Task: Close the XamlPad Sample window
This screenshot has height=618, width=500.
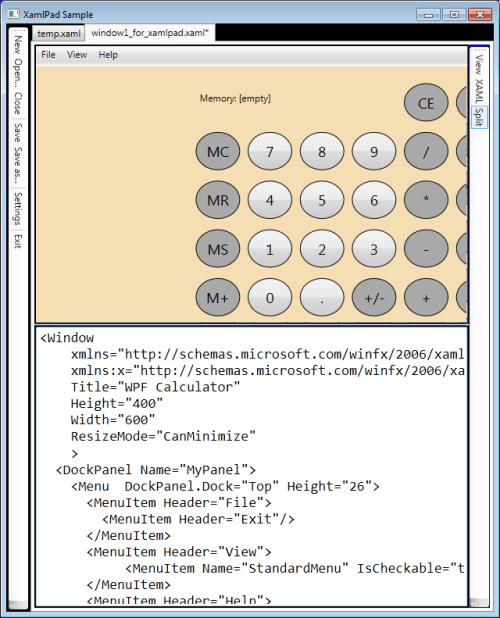Action: click(480, 15)
